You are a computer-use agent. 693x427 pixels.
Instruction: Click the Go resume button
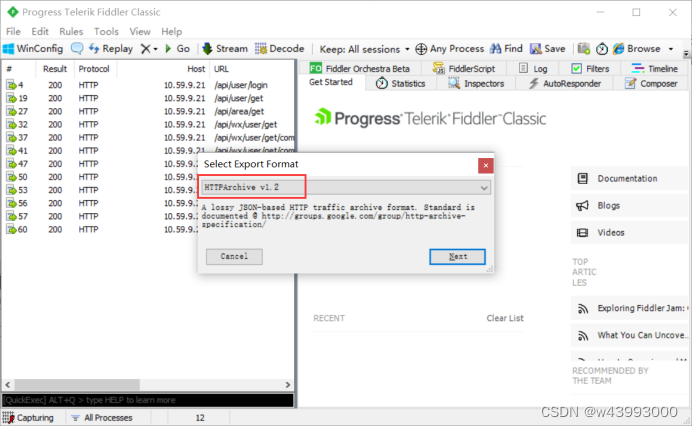click(178, 49)
